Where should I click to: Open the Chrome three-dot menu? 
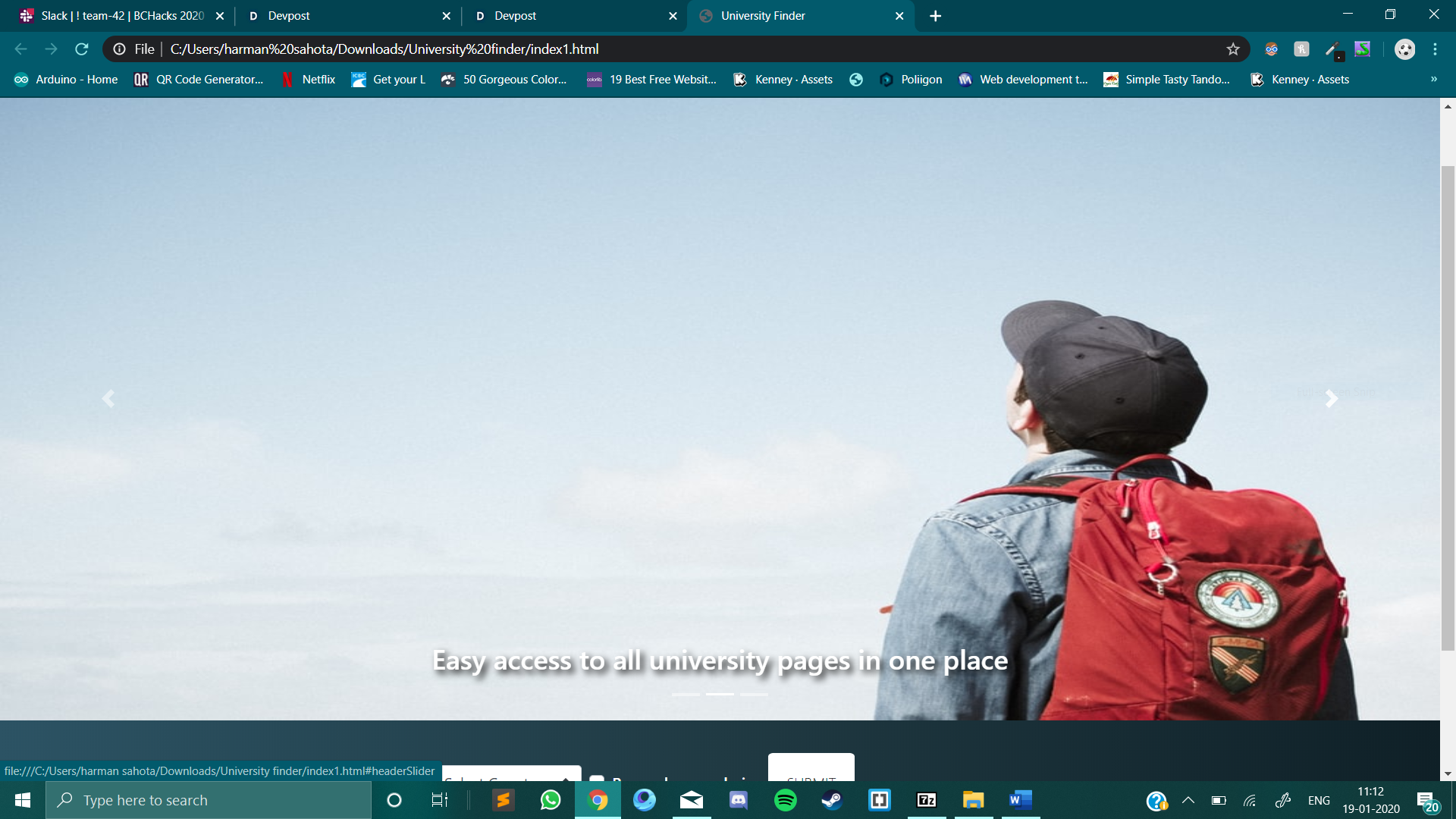point(1435,49)
